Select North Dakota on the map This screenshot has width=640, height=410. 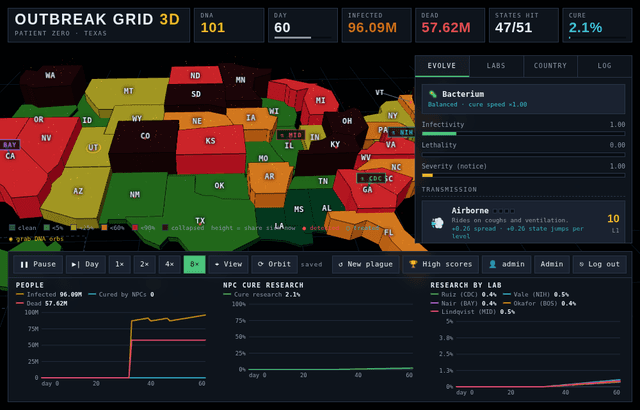pyautogui.click(x=195, y=76)
